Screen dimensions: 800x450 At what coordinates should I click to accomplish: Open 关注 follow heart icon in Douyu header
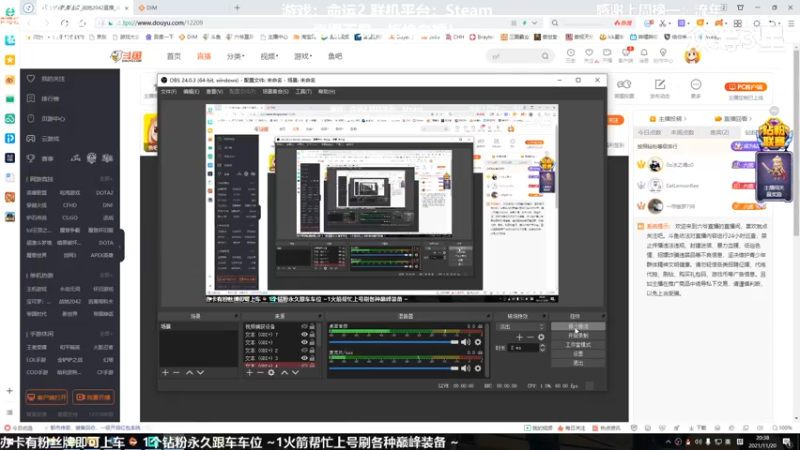point(589,55)
